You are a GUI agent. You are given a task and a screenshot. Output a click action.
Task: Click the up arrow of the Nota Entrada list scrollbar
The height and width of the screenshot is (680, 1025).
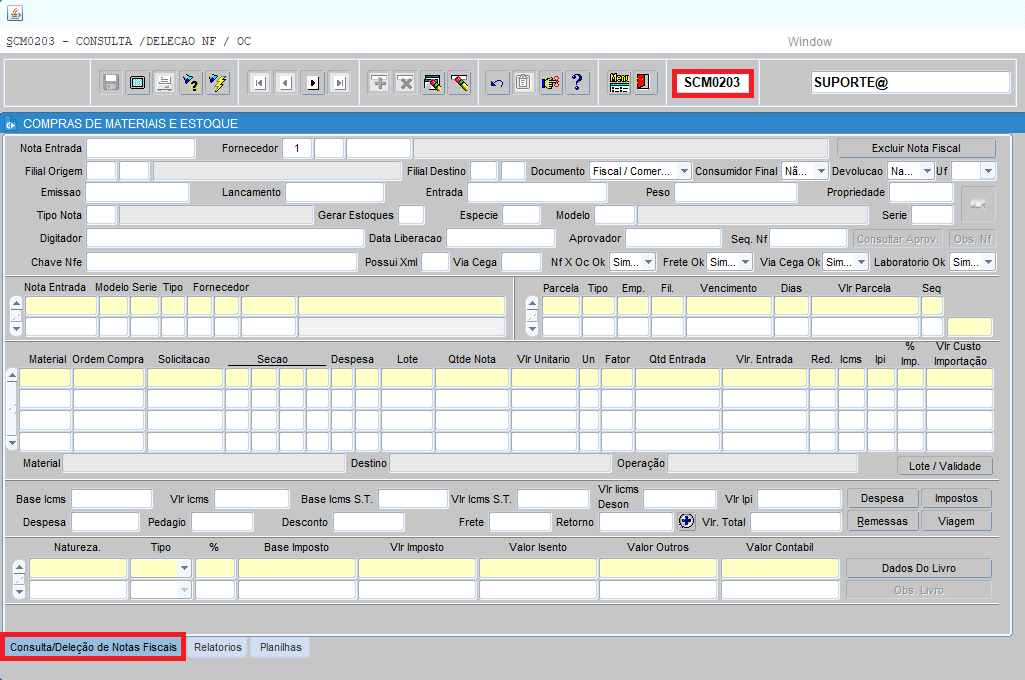16,303
